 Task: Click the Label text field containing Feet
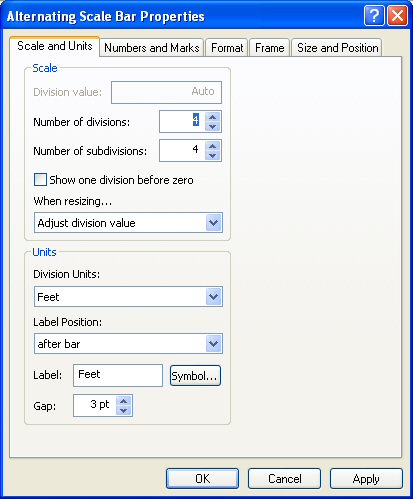(118, 375)
